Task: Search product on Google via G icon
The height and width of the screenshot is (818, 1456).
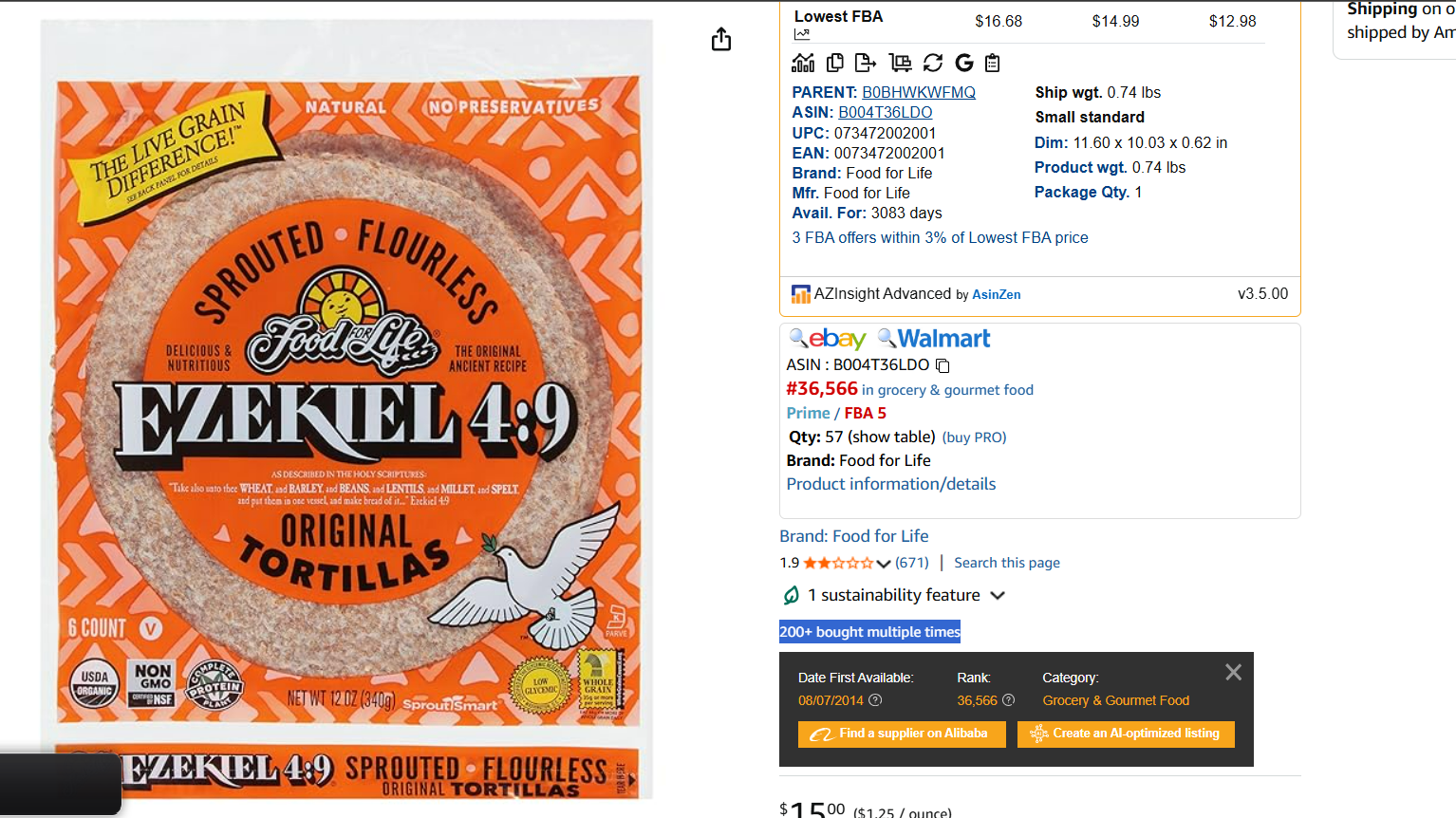Action: (964, 63)
